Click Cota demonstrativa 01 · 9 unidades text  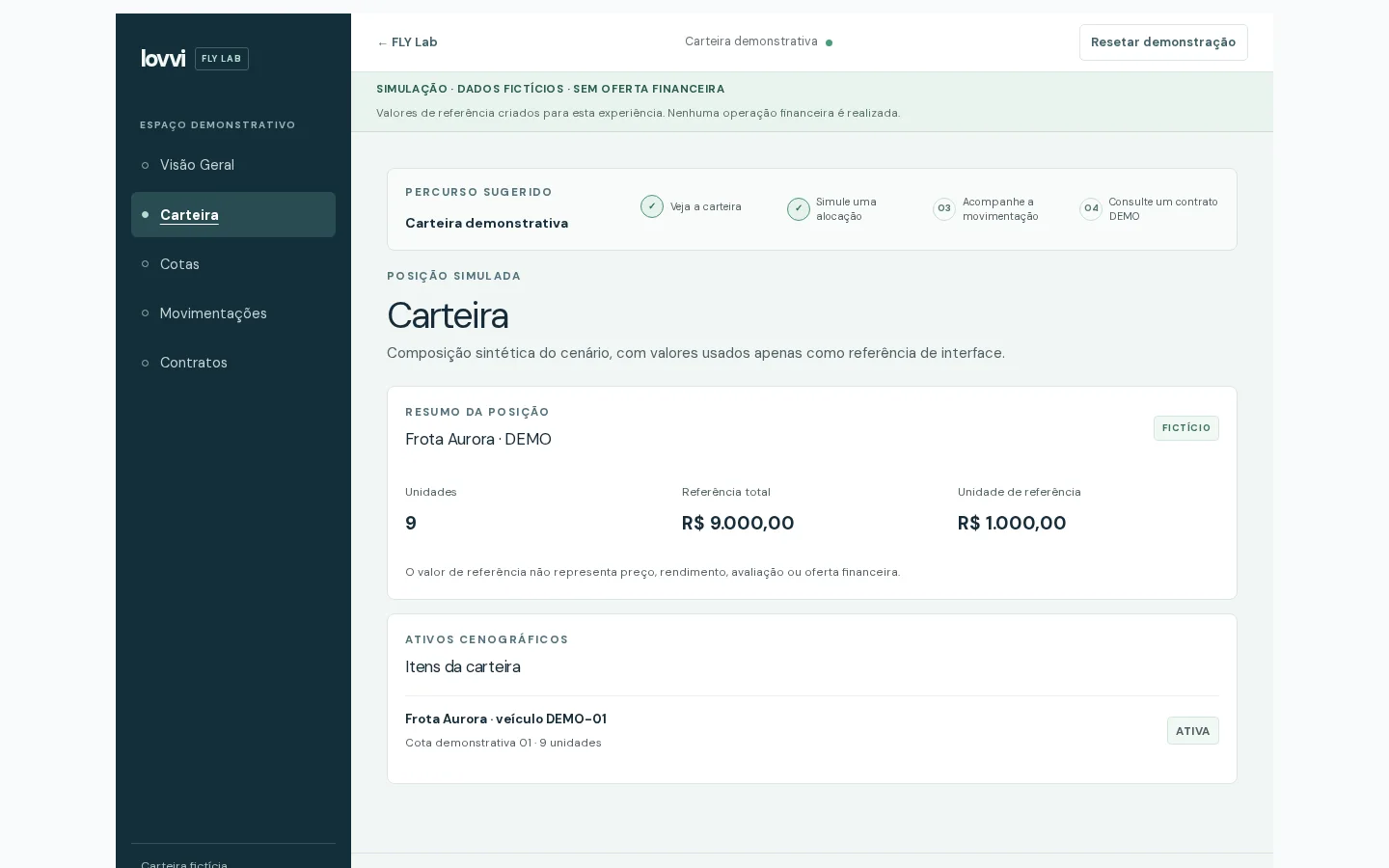coord(504,743)
